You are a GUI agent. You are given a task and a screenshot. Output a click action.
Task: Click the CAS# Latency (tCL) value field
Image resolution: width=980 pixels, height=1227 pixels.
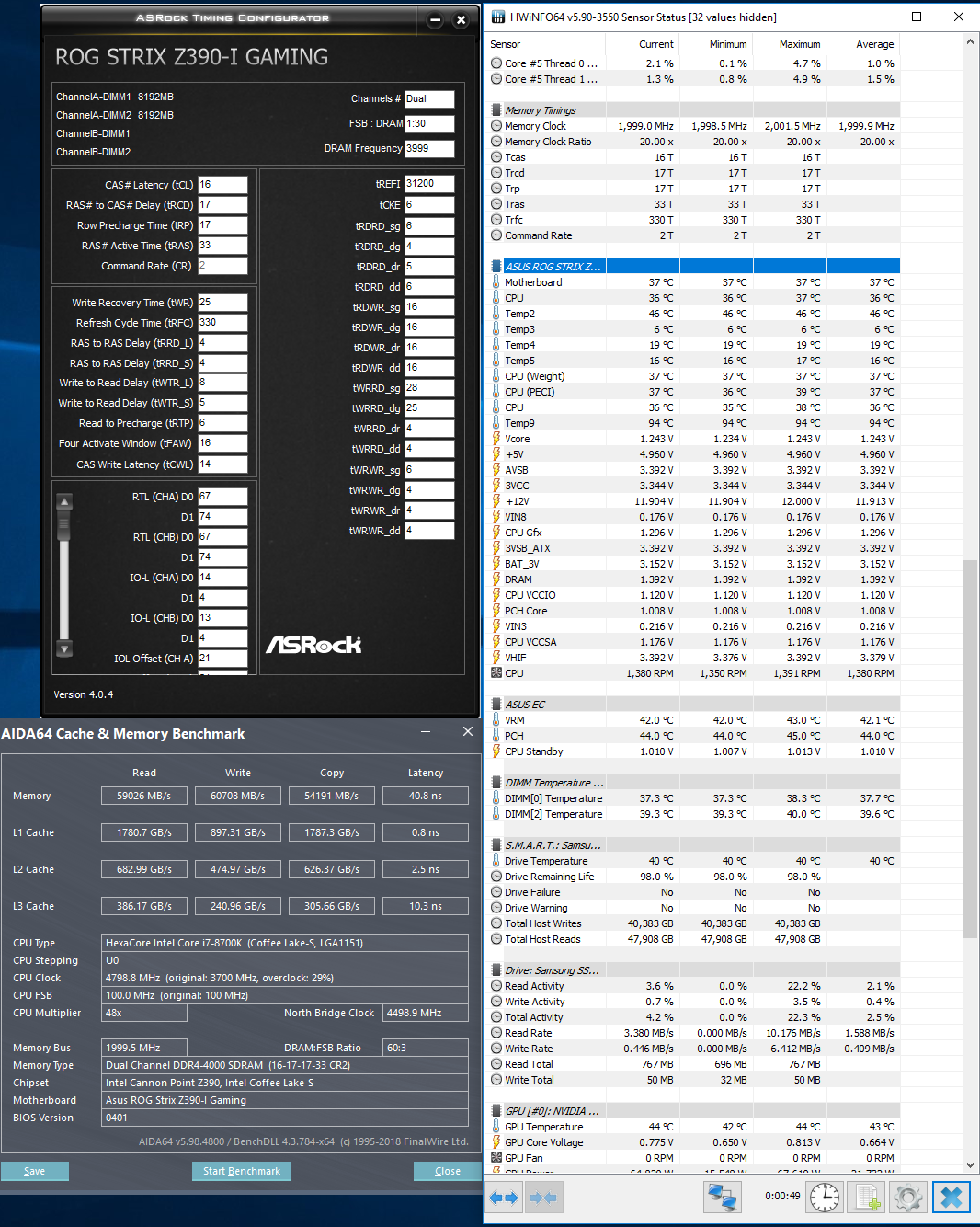(222, 185)
